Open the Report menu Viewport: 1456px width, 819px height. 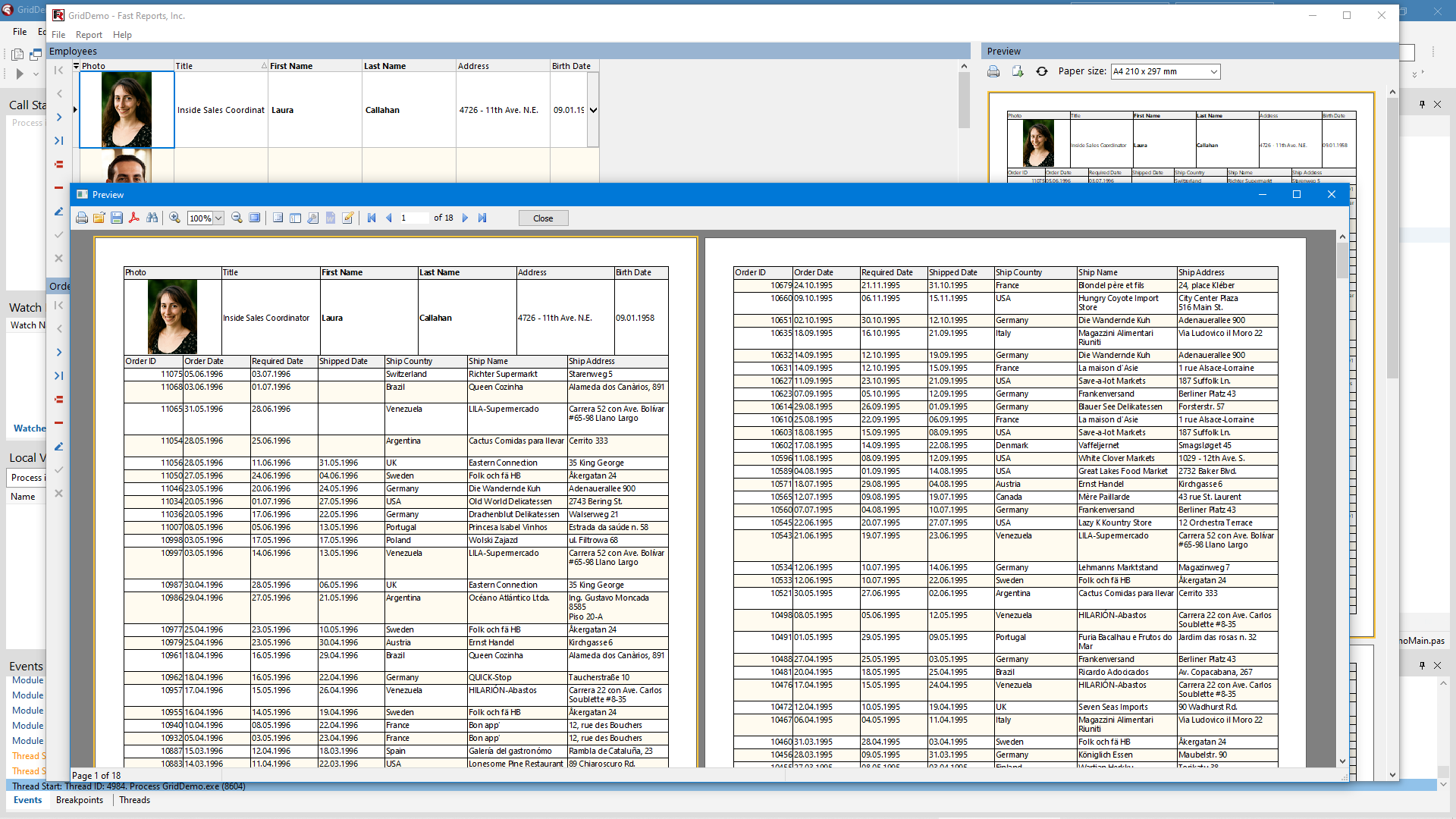pyautogui.click(x=89, y=35)
